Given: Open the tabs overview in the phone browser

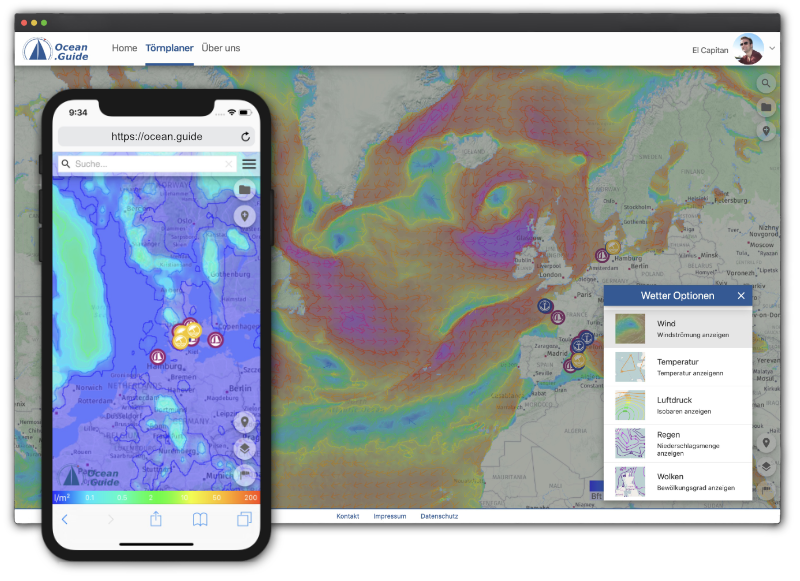Looking at the screenshot, I should [244, 519].
